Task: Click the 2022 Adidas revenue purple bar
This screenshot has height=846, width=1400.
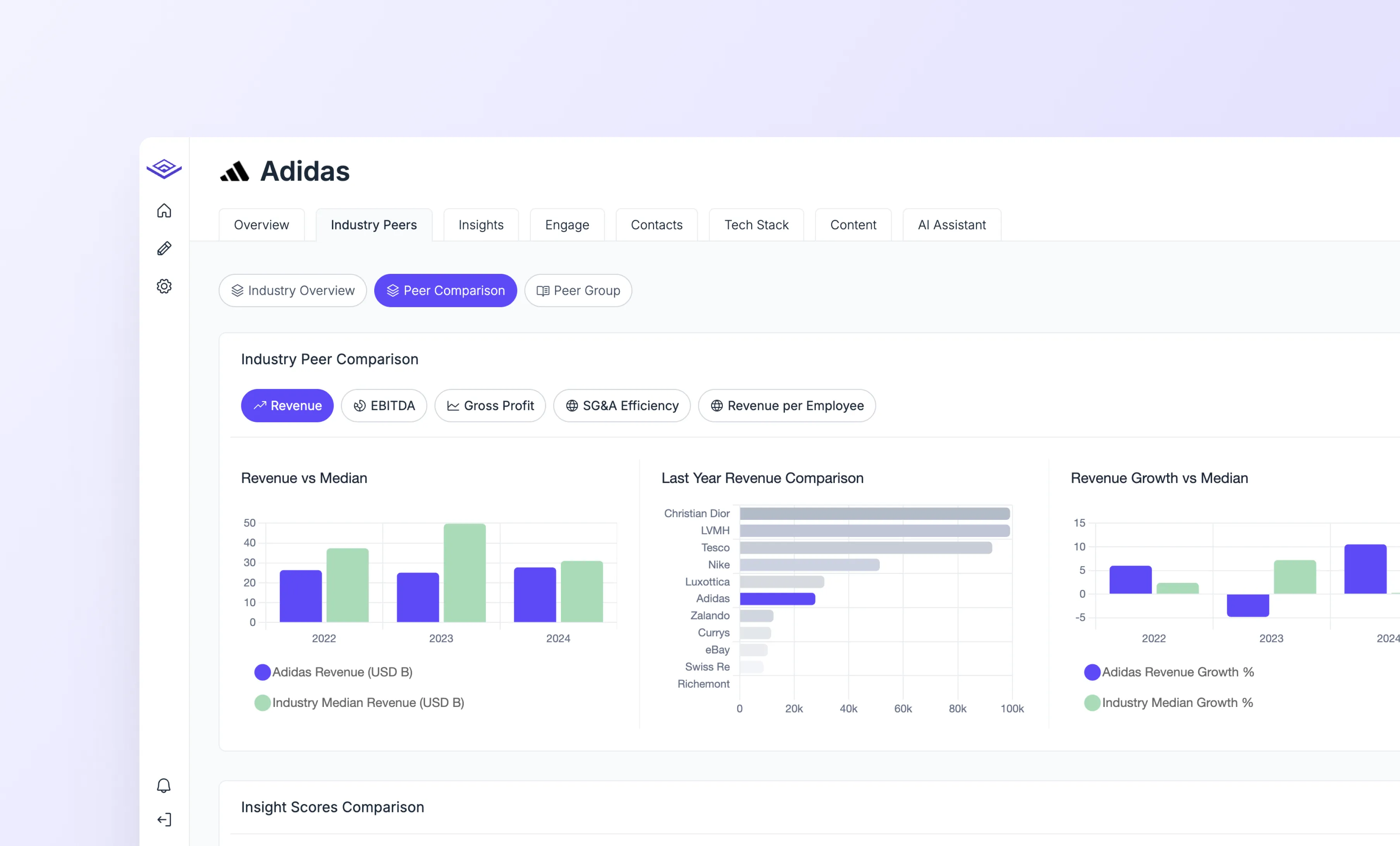Action: [301, 596]
